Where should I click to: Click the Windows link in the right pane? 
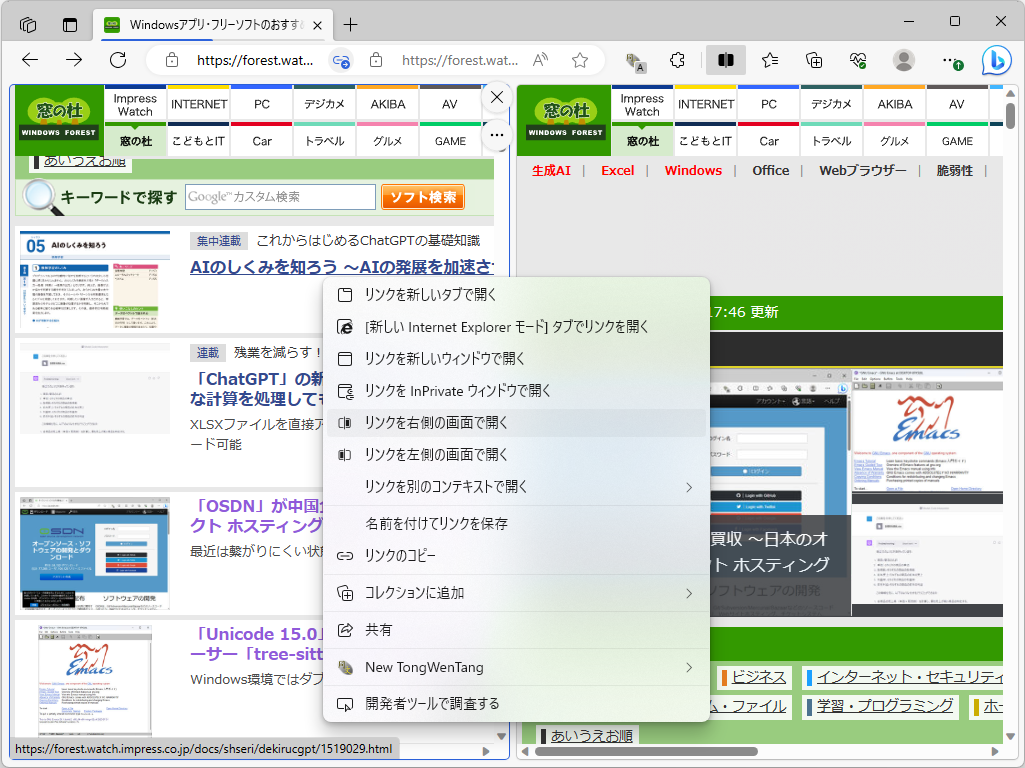[x=693, y=171]
